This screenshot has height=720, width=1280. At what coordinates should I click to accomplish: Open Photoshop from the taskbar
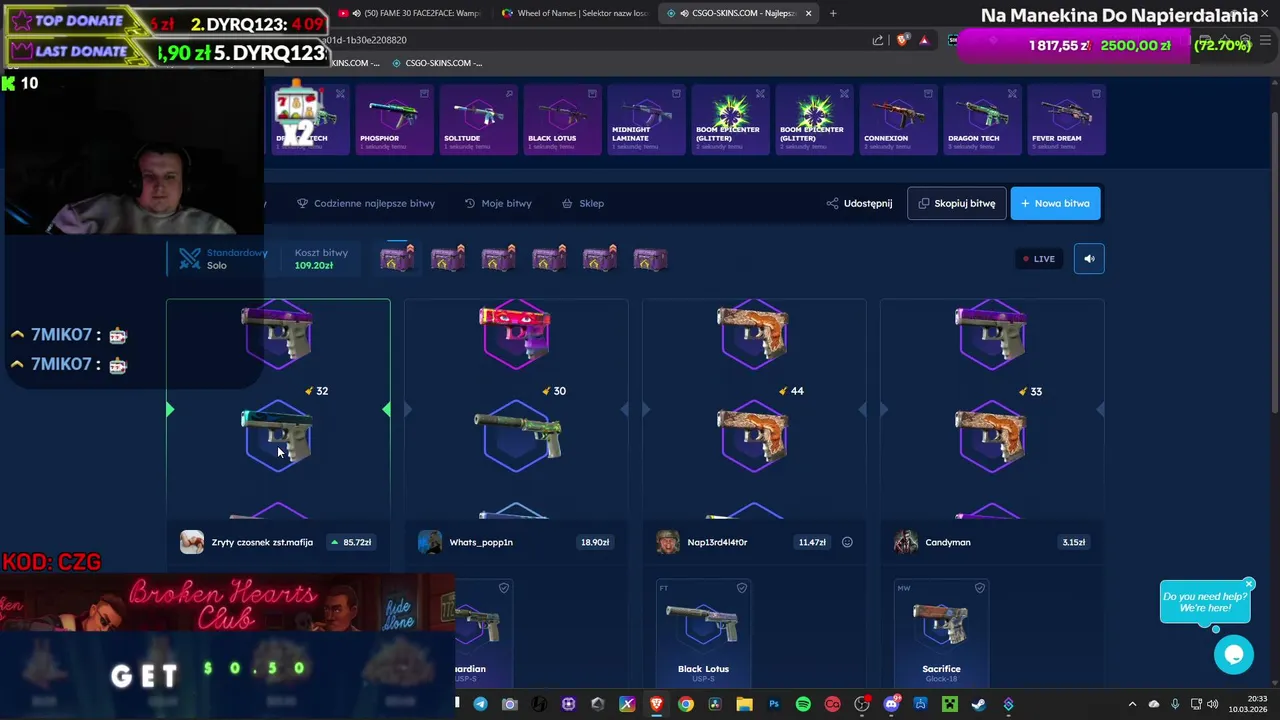(774, 704)
